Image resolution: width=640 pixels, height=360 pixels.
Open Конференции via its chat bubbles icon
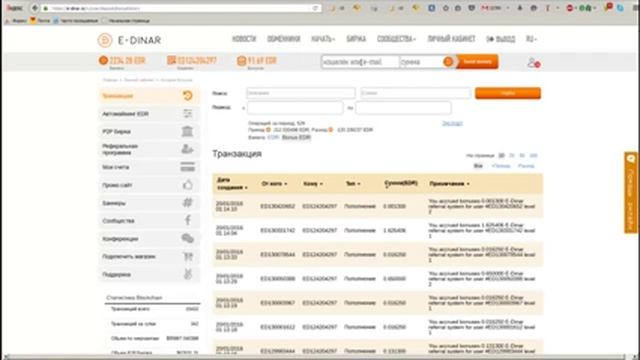pyautogui.click(x=187, y=238)
